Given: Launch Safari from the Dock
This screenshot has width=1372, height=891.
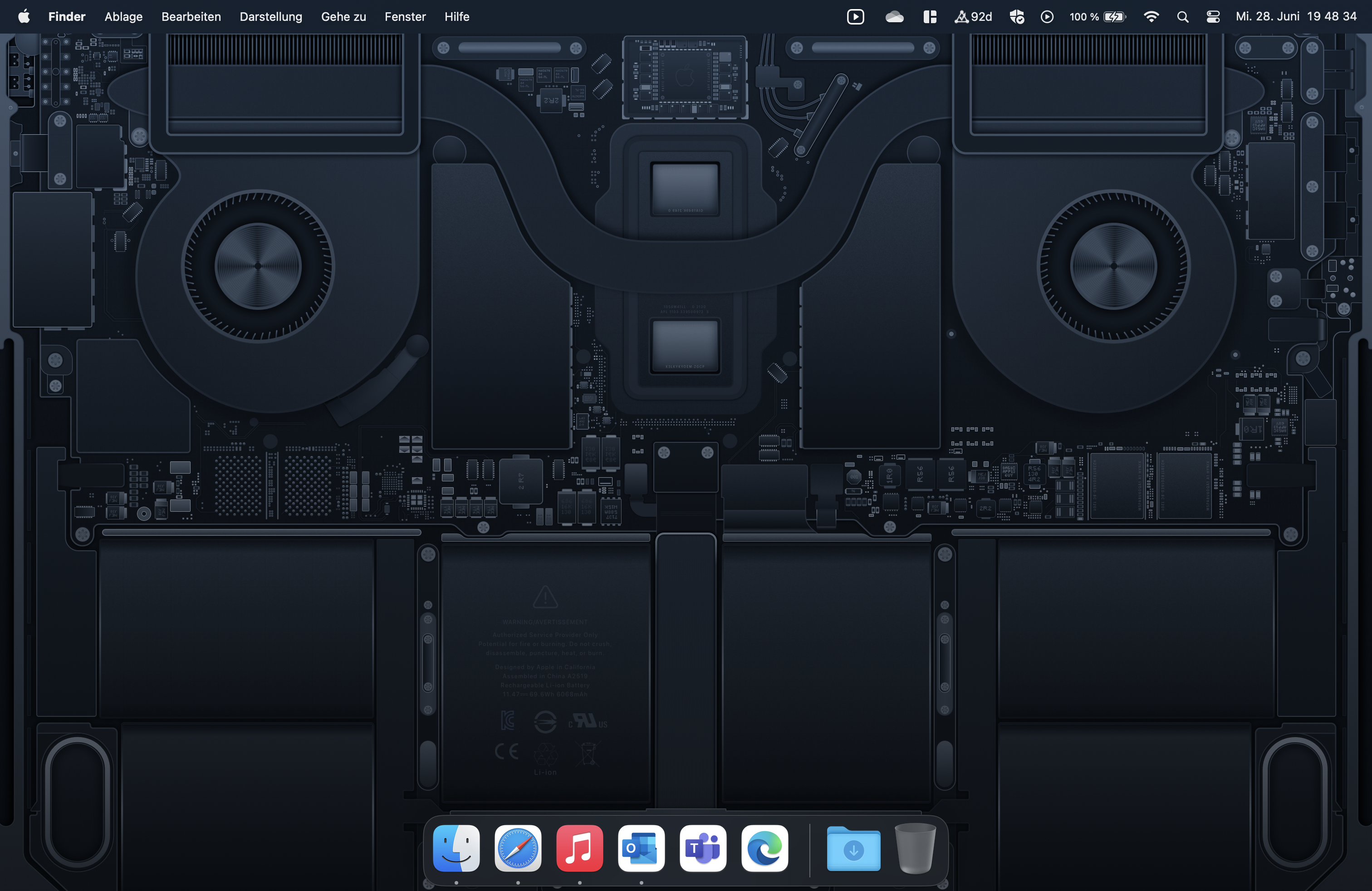Looking at the screenshot, I should point(518,848).
